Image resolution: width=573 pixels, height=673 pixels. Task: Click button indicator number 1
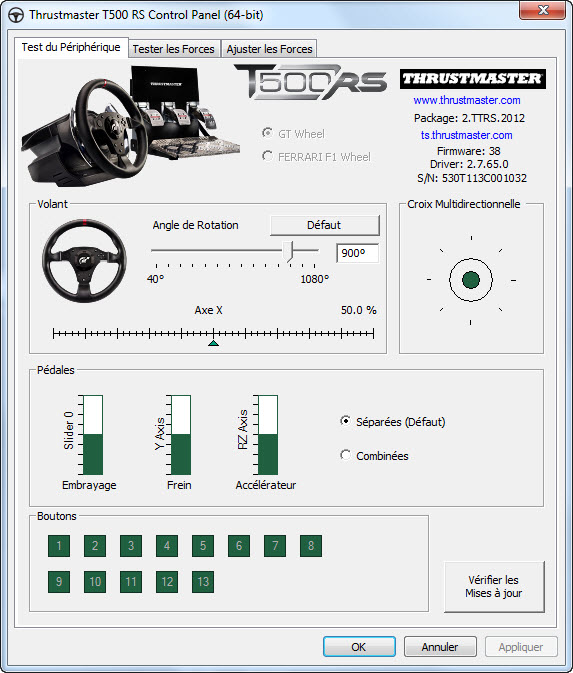tap(59, 546)
